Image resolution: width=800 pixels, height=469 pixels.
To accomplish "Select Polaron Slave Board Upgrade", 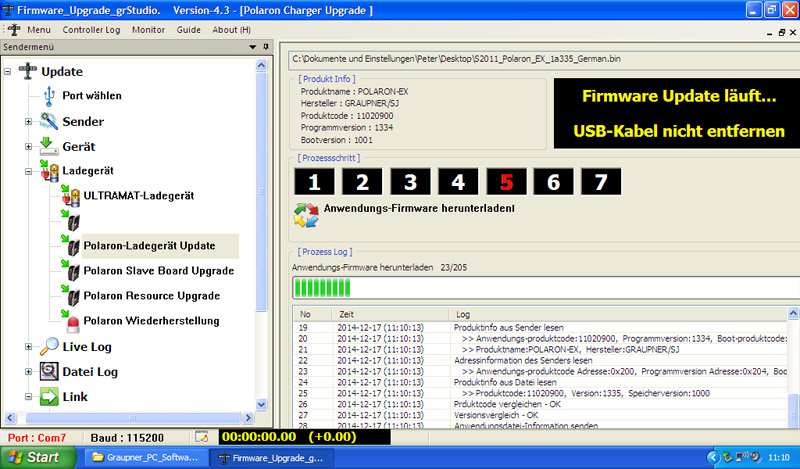I will [159, 270].
